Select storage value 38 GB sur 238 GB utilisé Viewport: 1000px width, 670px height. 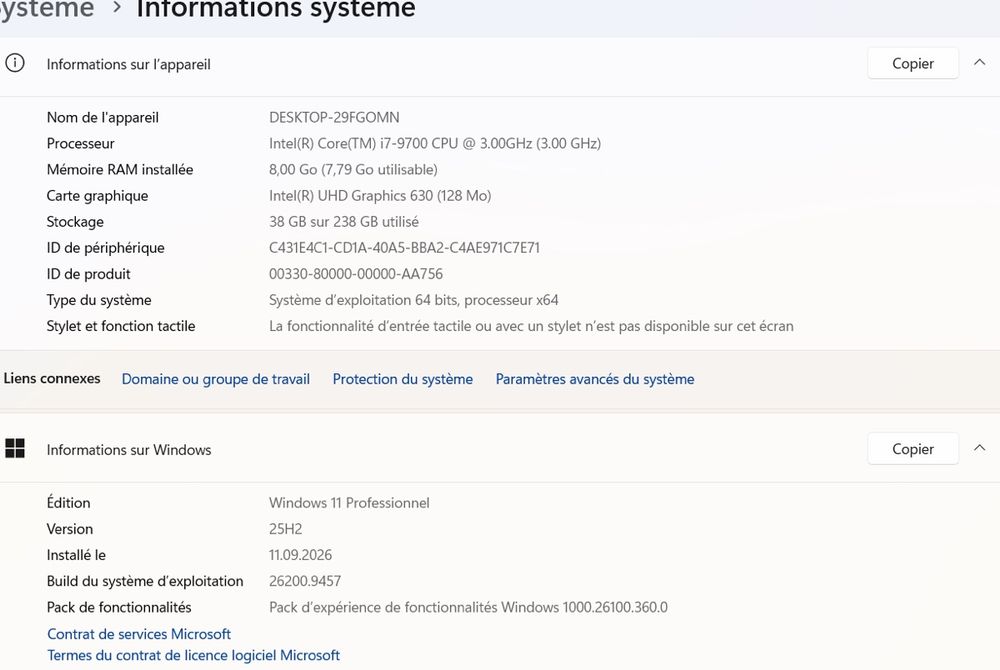coord(344,222)
